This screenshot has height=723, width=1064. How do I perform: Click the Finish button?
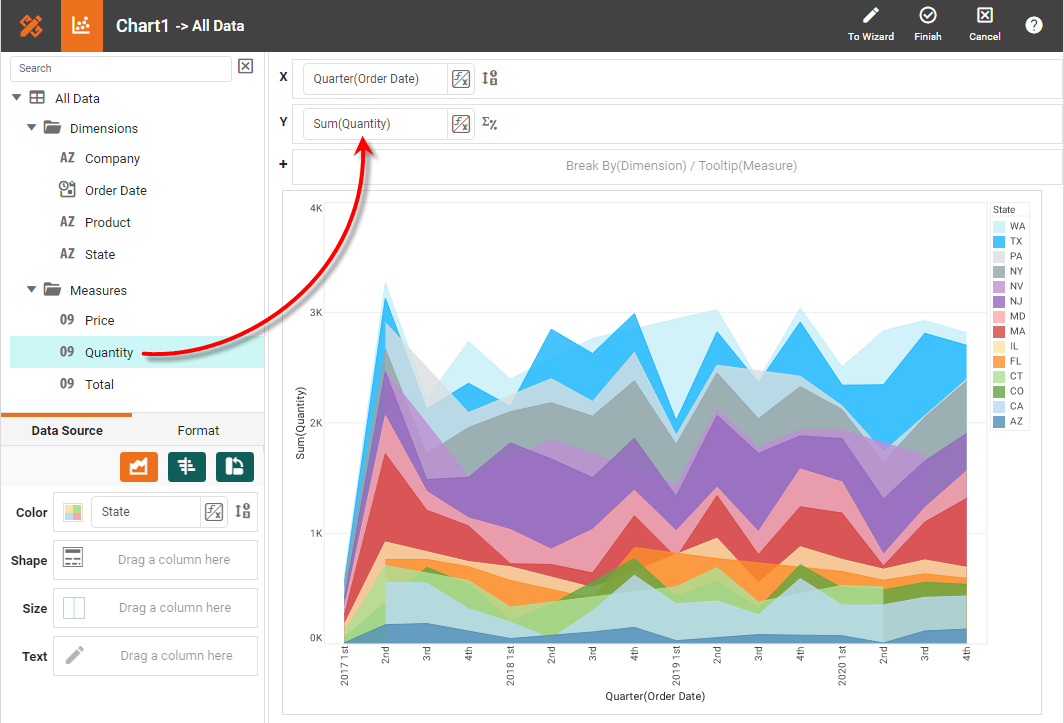coord(928,25)
